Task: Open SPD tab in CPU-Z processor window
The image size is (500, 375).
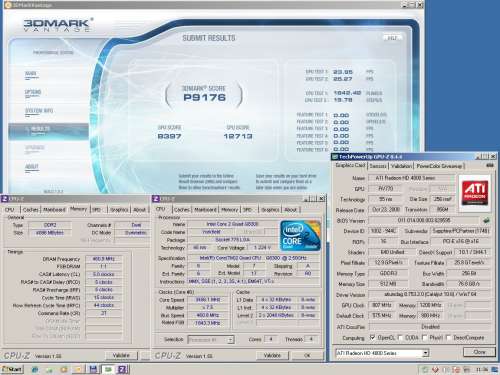Action: 247,210
